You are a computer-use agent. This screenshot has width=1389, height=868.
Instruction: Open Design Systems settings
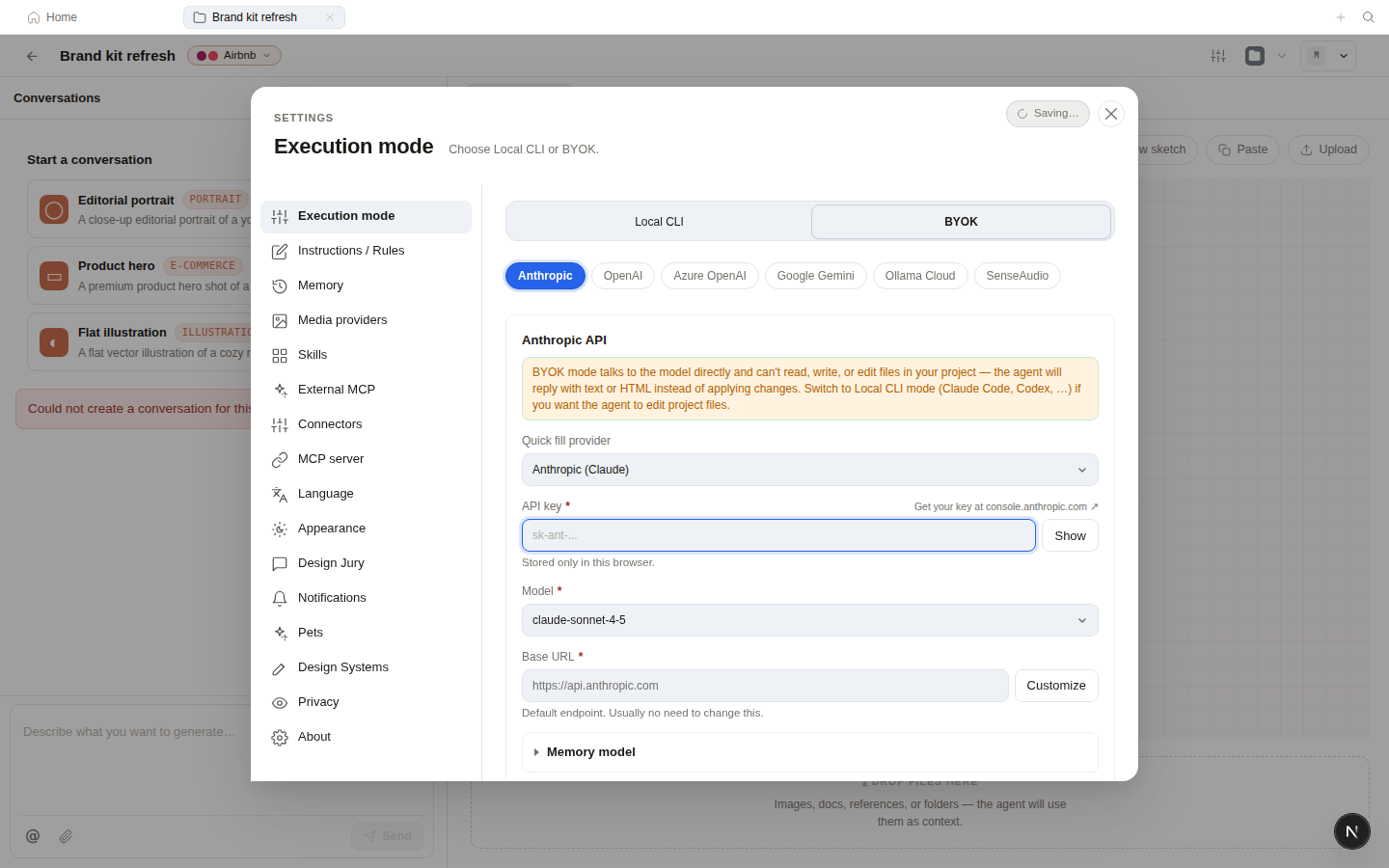tap(366, 667)
